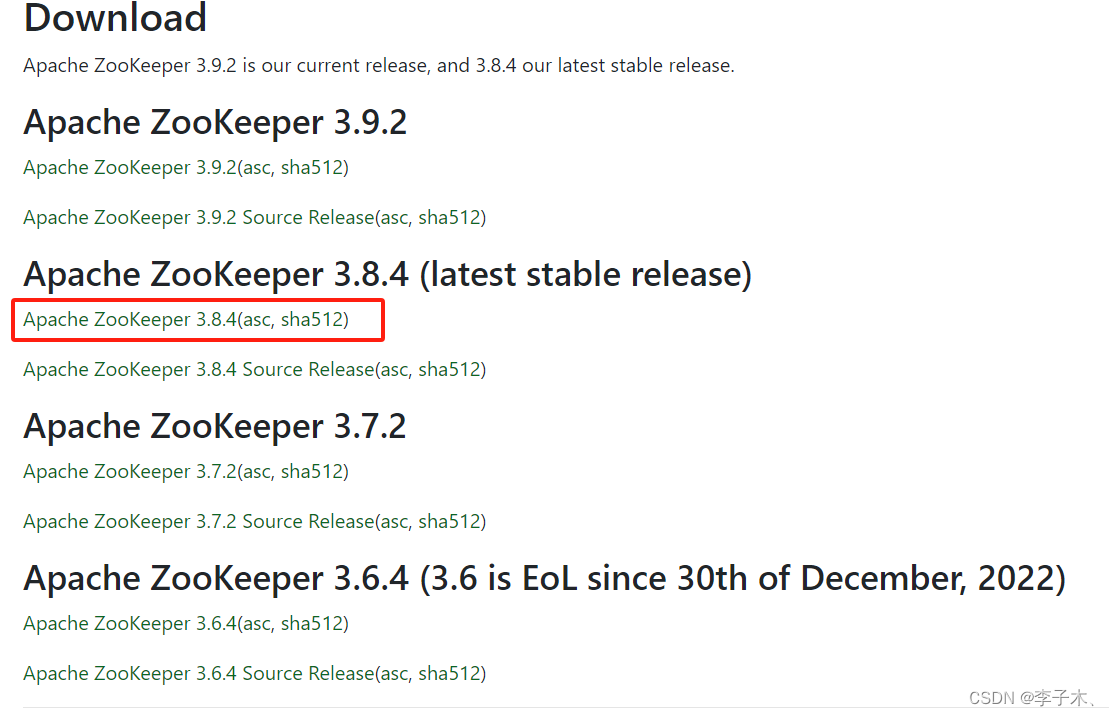This screenshot has height=716, width=1109.
Task: Click Apache ZooKeeper 3.8.4 highlighted download link
Action: (x=130, y=320)
